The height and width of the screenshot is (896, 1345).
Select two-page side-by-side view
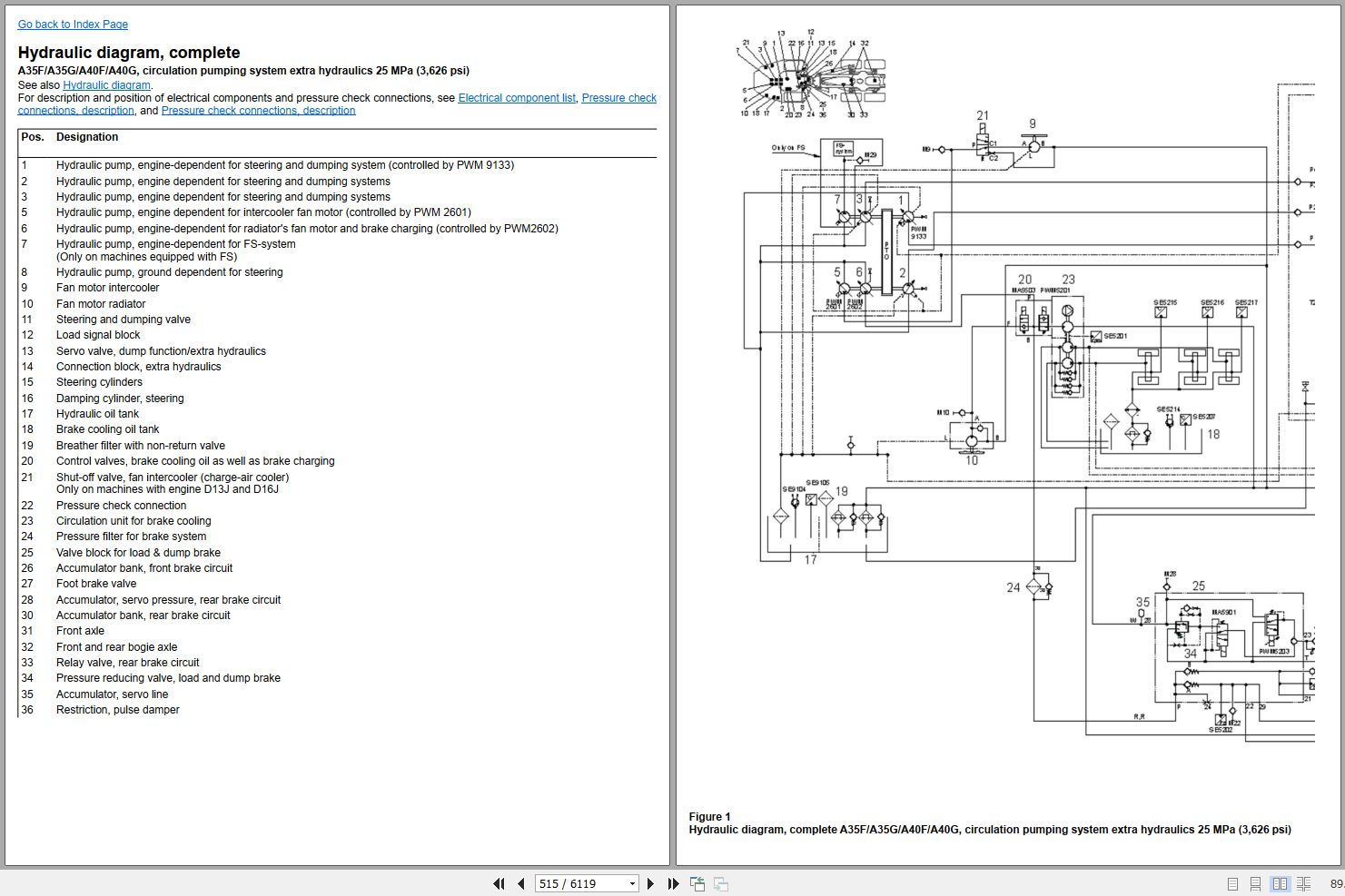[x=1280, y=883]
